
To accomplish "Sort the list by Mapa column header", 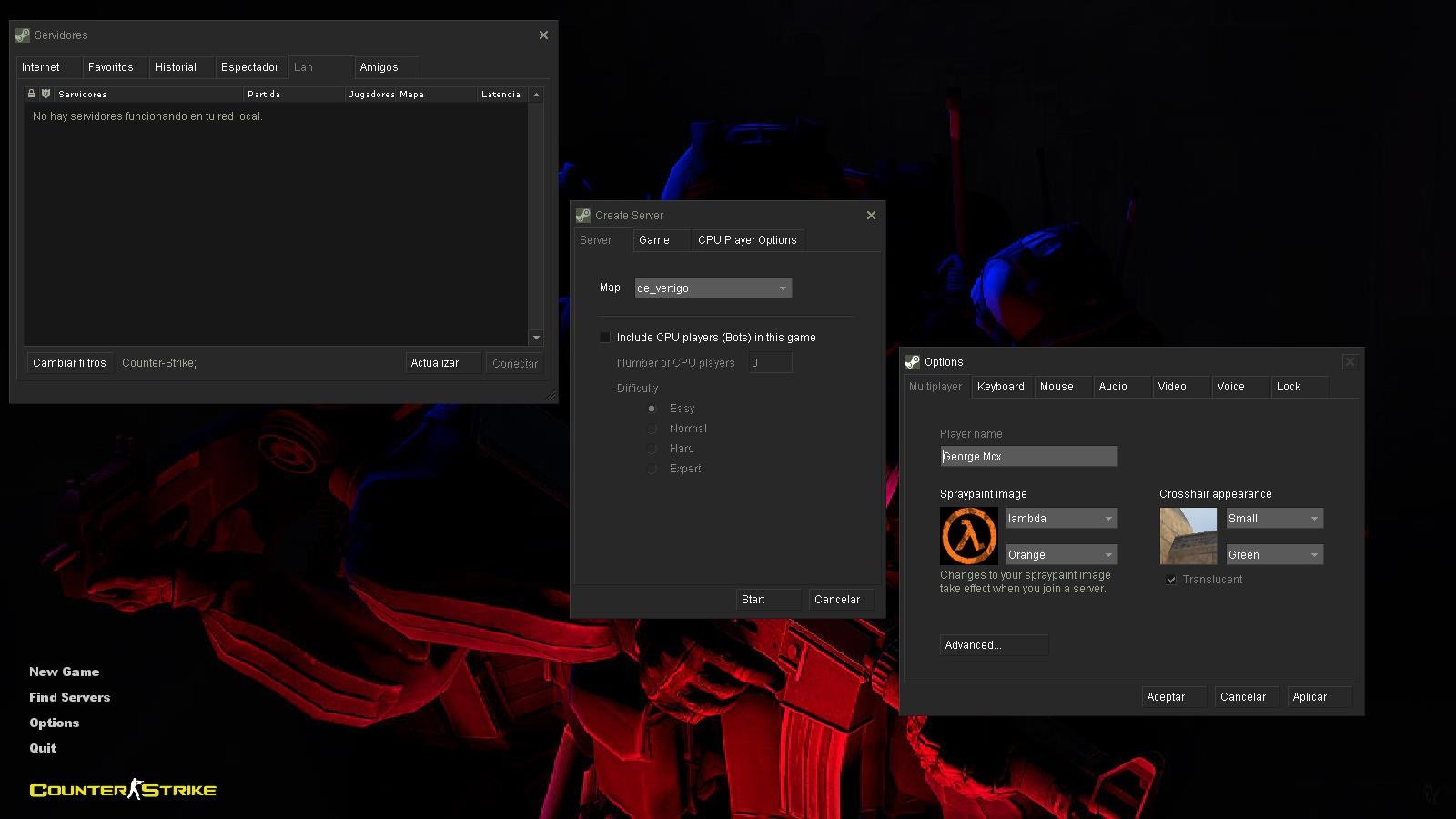I will tap(437, 95).
